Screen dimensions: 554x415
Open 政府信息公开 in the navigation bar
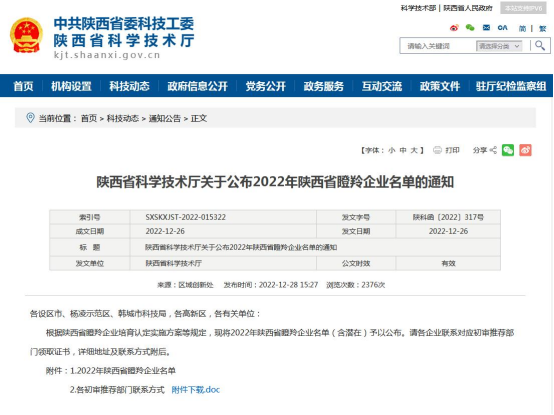tap(197, 86)
